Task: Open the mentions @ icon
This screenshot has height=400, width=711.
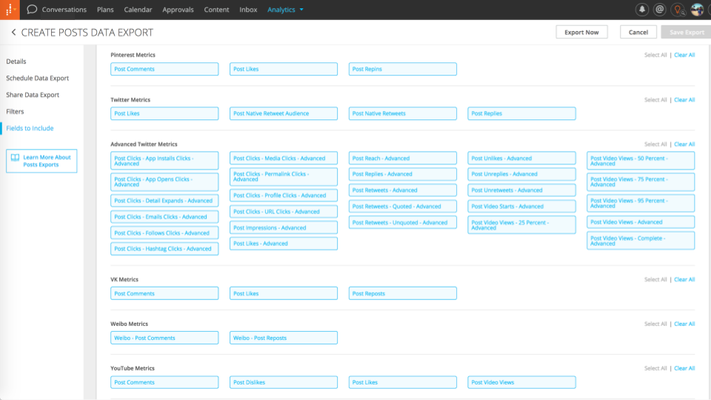Action: (660, 10)
